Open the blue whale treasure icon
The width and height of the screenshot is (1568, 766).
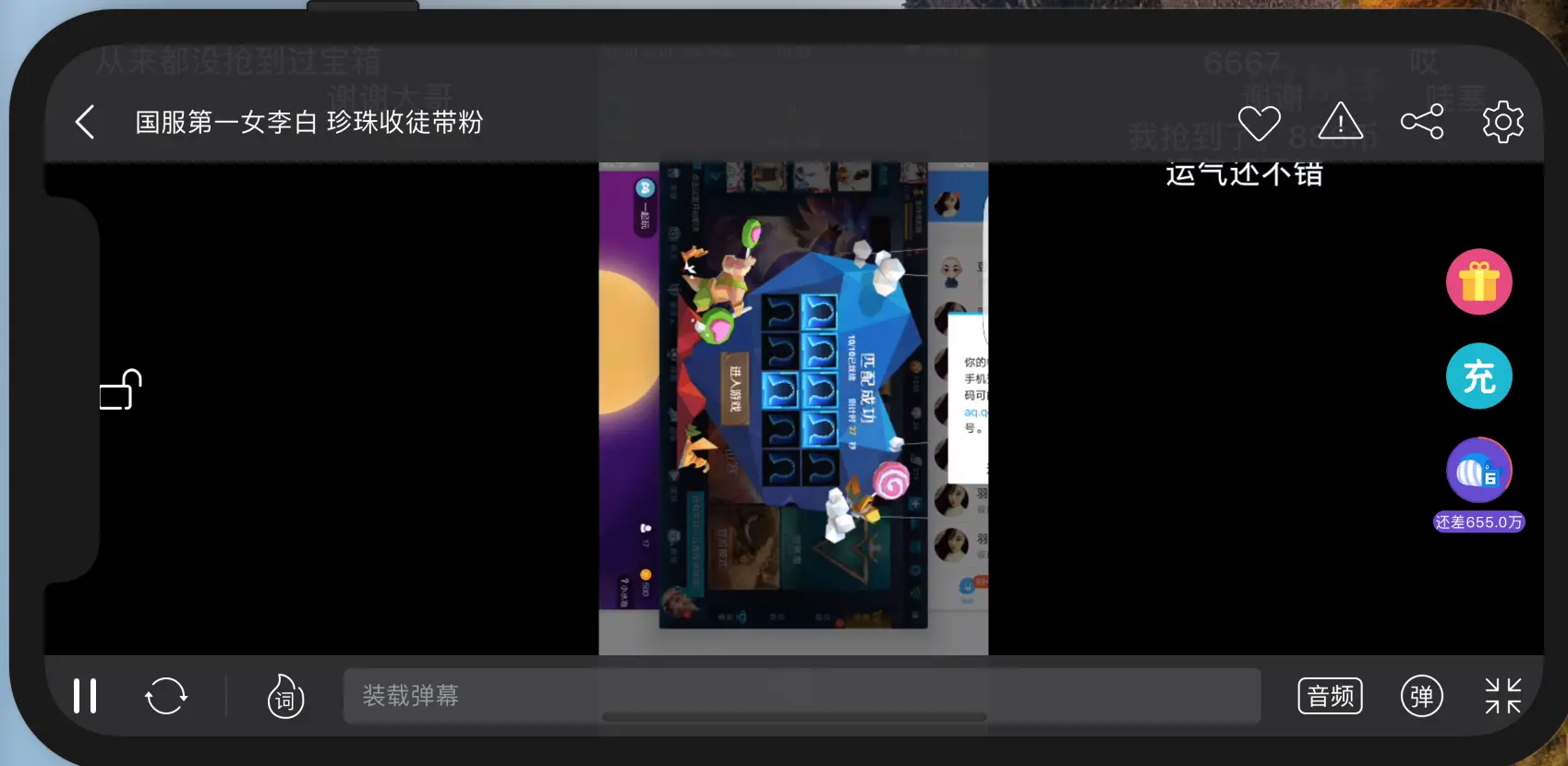click(x=1479, y=471)
